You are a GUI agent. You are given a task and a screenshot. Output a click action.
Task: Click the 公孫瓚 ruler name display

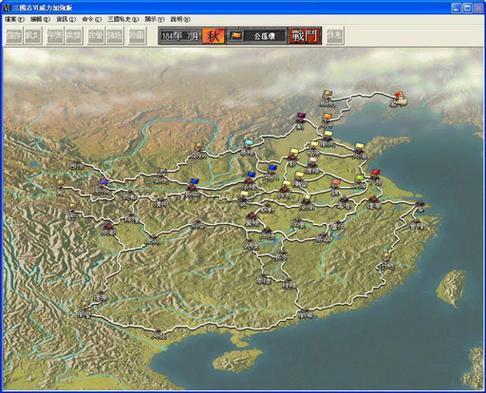pyautogui.click(x=265, y=36)
